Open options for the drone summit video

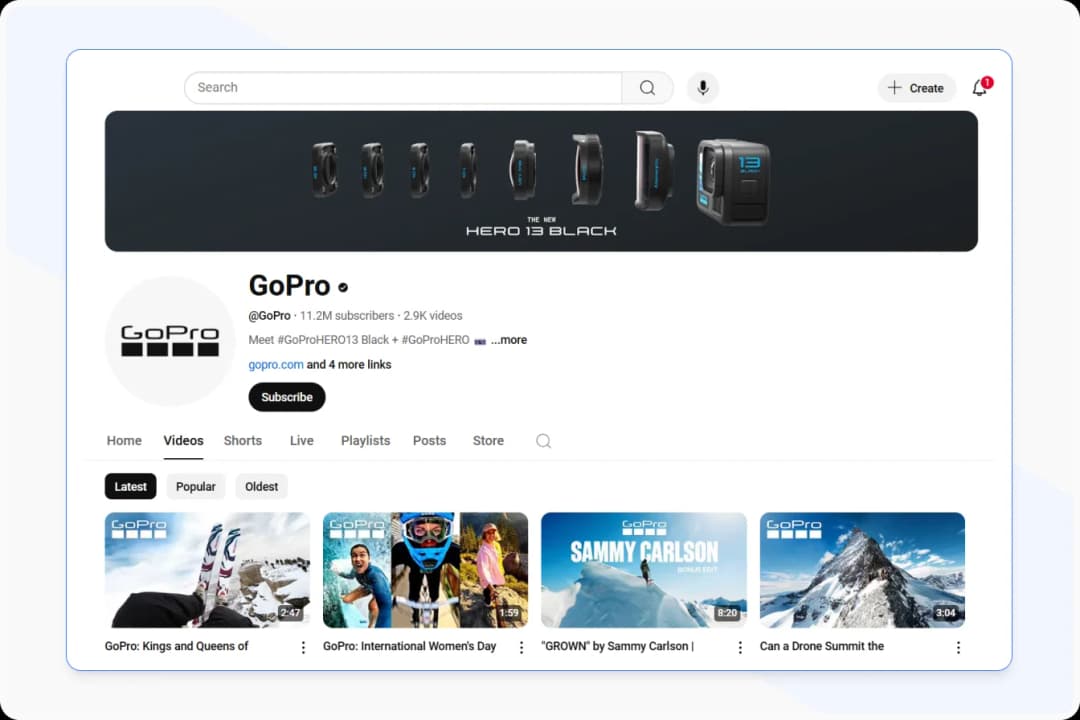click(958, 647)
